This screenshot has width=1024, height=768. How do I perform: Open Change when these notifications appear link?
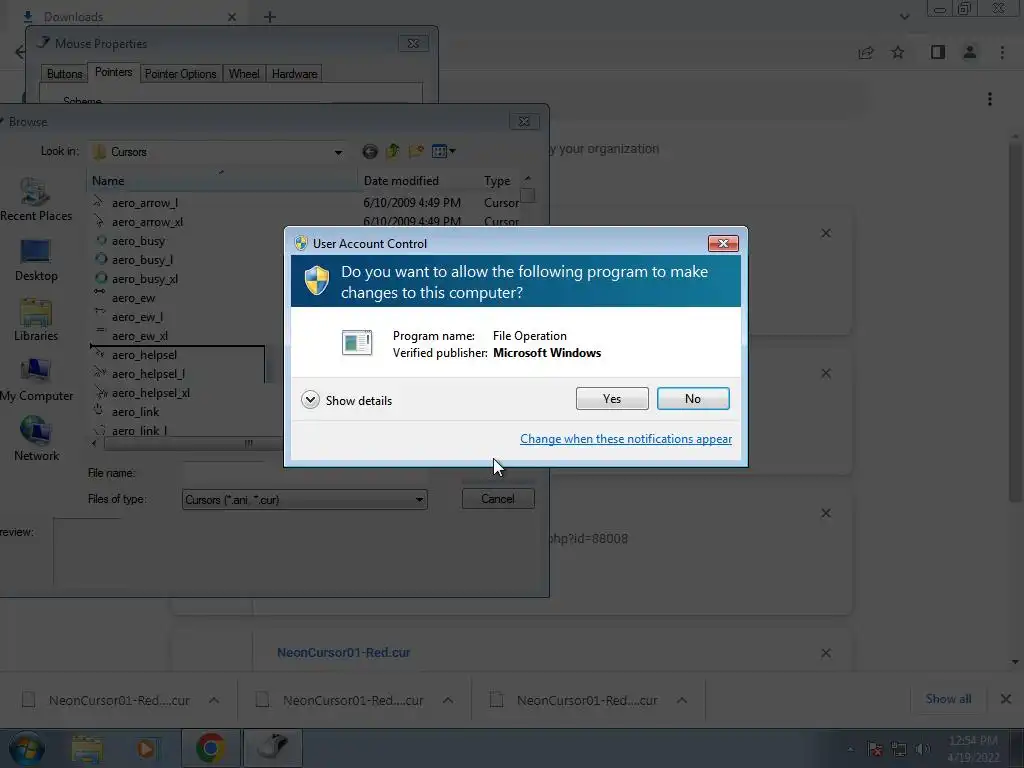click(626, 439)
